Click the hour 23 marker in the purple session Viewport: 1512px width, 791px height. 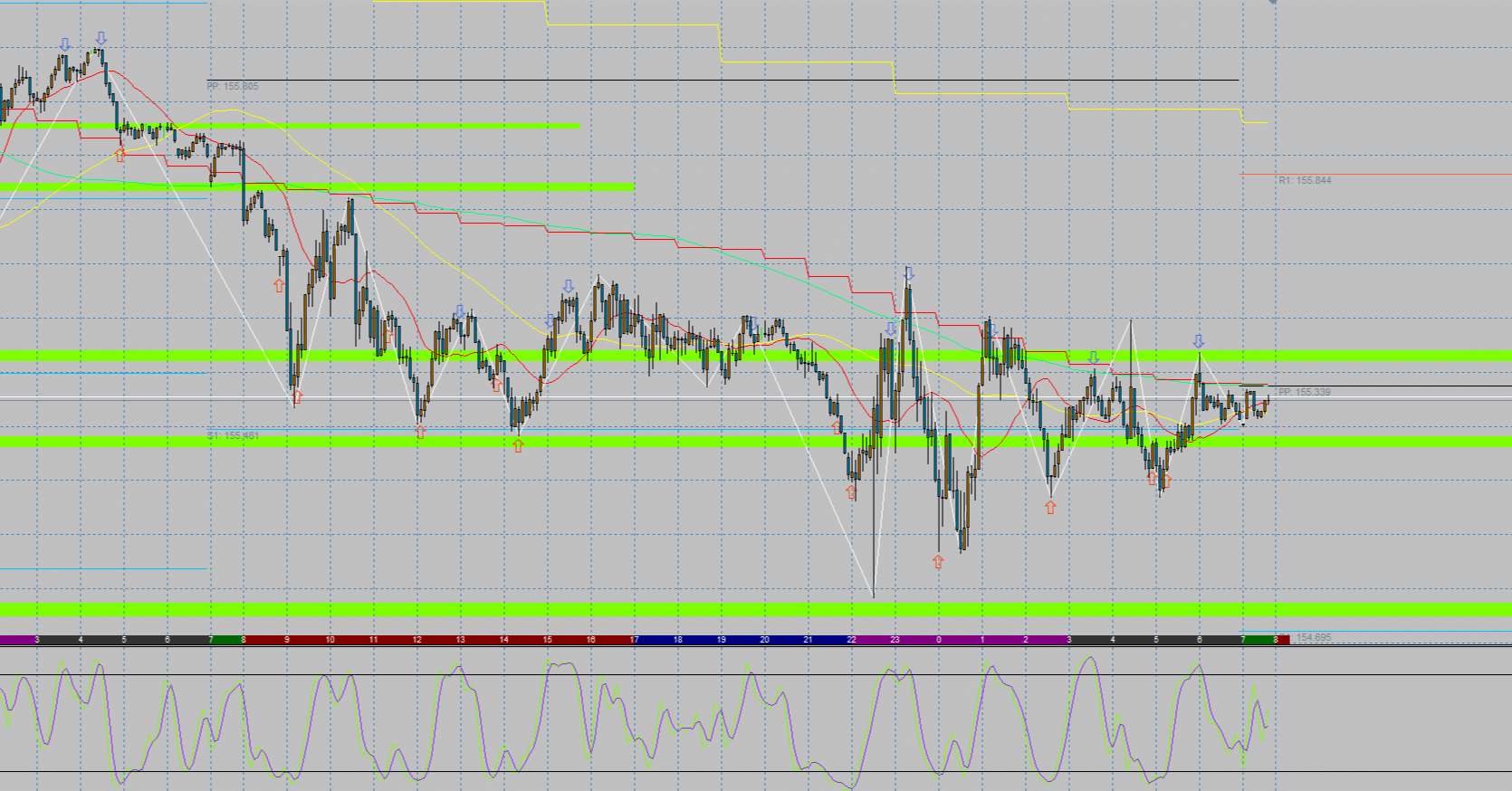pos(895,640)
